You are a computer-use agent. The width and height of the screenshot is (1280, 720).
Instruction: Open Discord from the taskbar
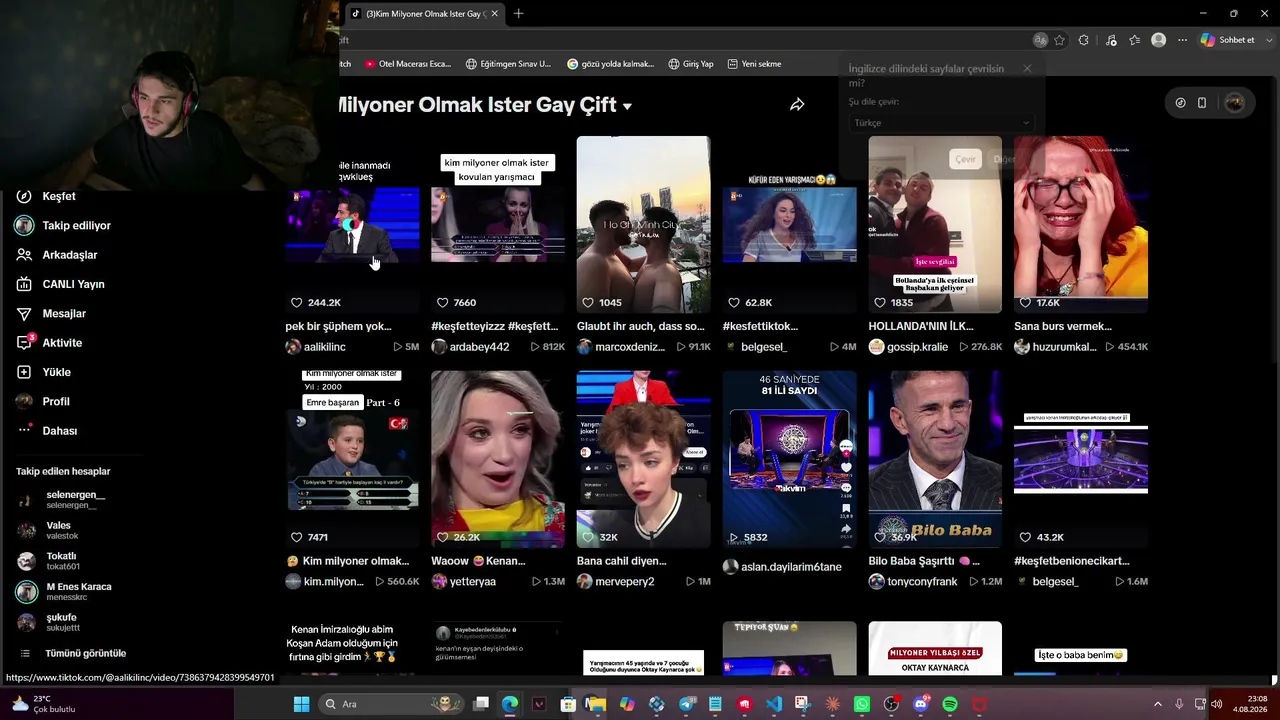[x=921, y=704]
